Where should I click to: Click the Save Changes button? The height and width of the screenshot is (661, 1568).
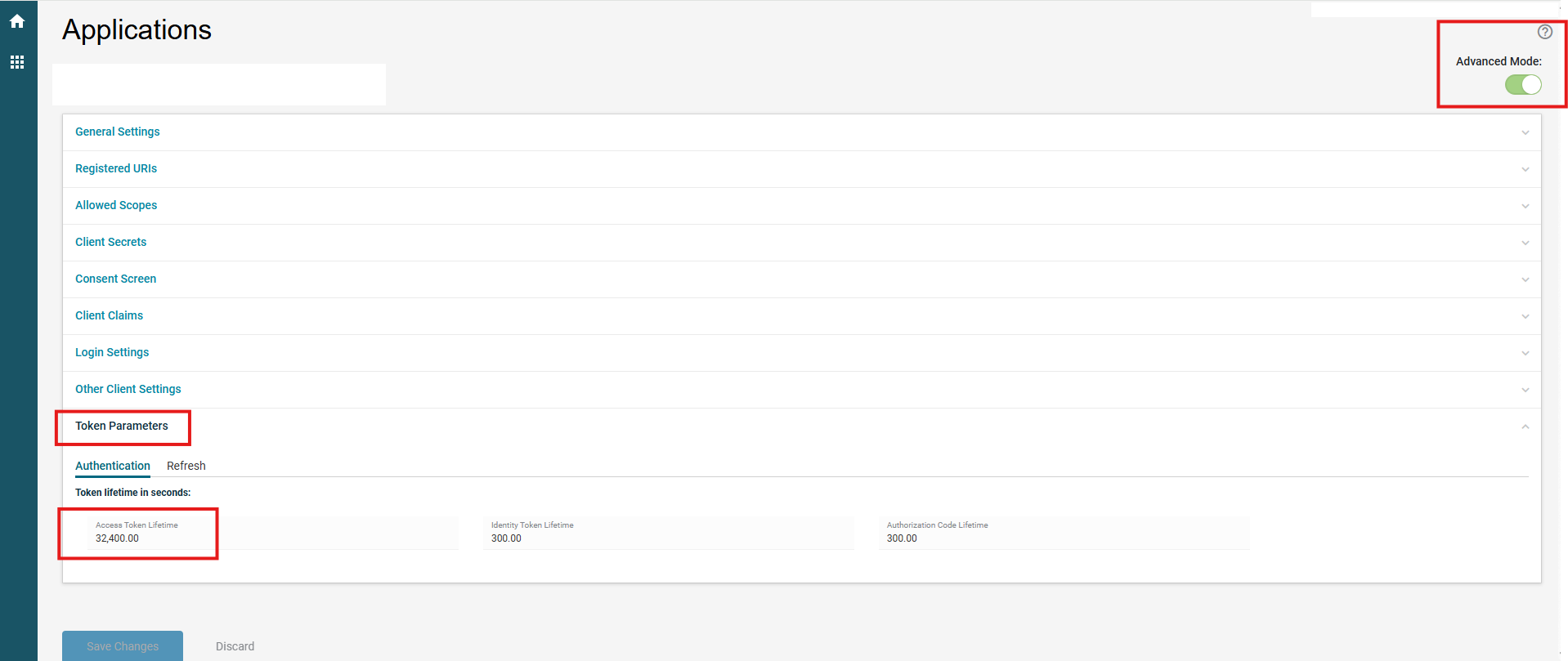tap(123, 645)
